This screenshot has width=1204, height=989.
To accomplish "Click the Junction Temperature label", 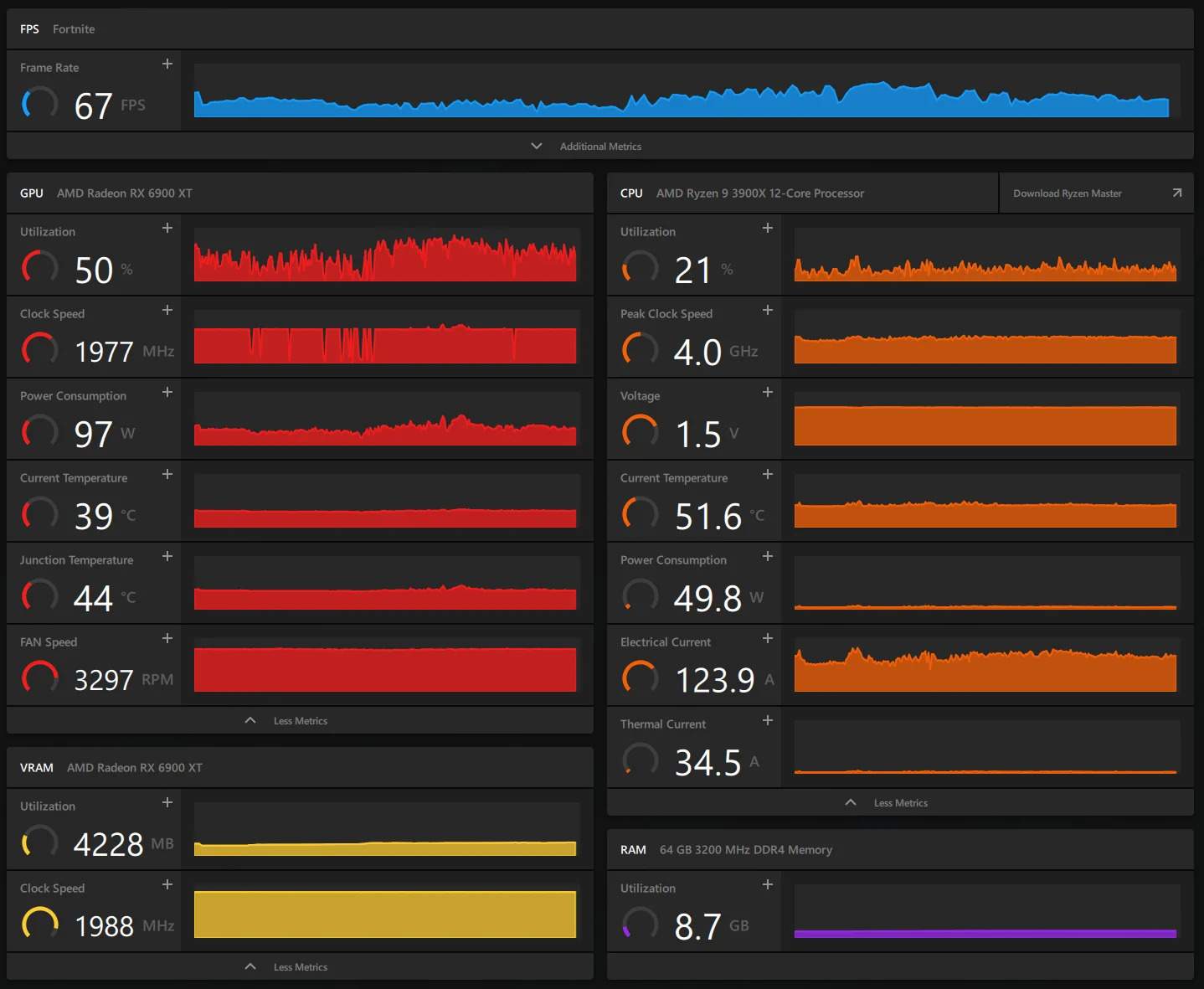I will click(x=76, y=559).
